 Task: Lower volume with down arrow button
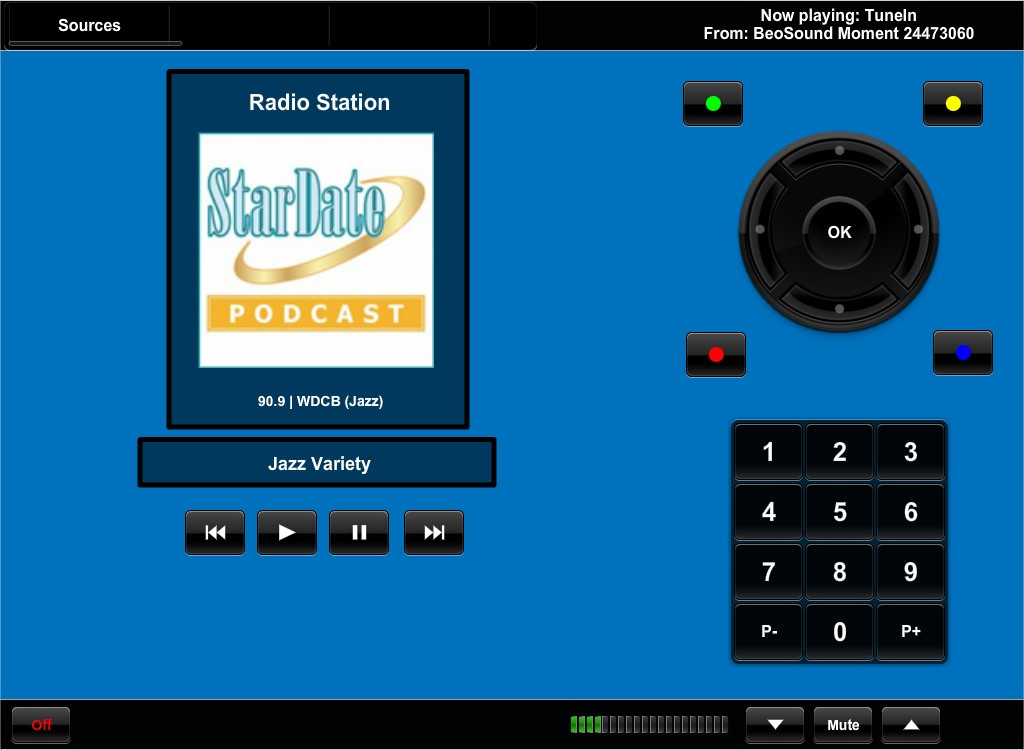775,725
